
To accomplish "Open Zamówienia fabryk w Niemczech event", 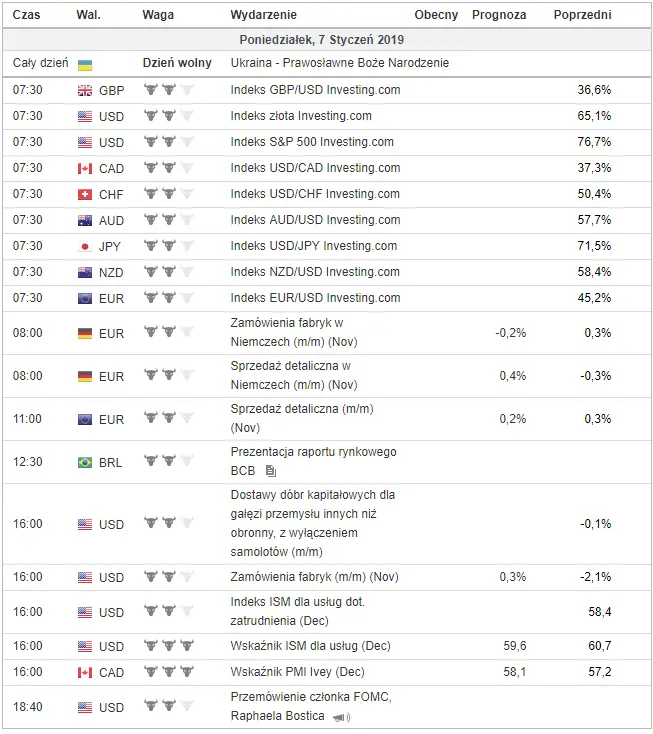I will [x=294, y=332].
